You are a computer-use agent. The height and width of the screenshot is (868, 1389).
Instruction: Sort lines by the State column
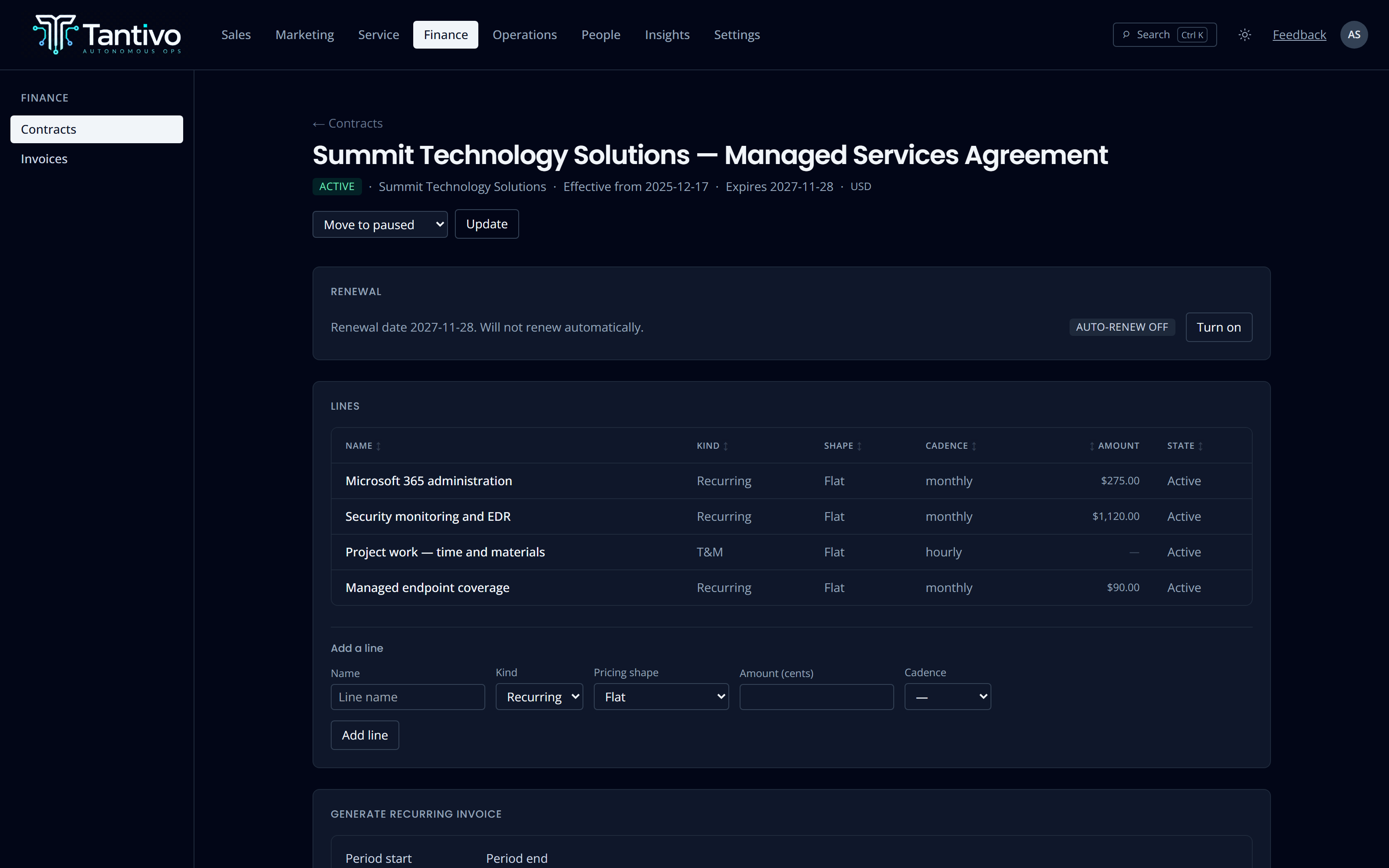(1185, 446)
